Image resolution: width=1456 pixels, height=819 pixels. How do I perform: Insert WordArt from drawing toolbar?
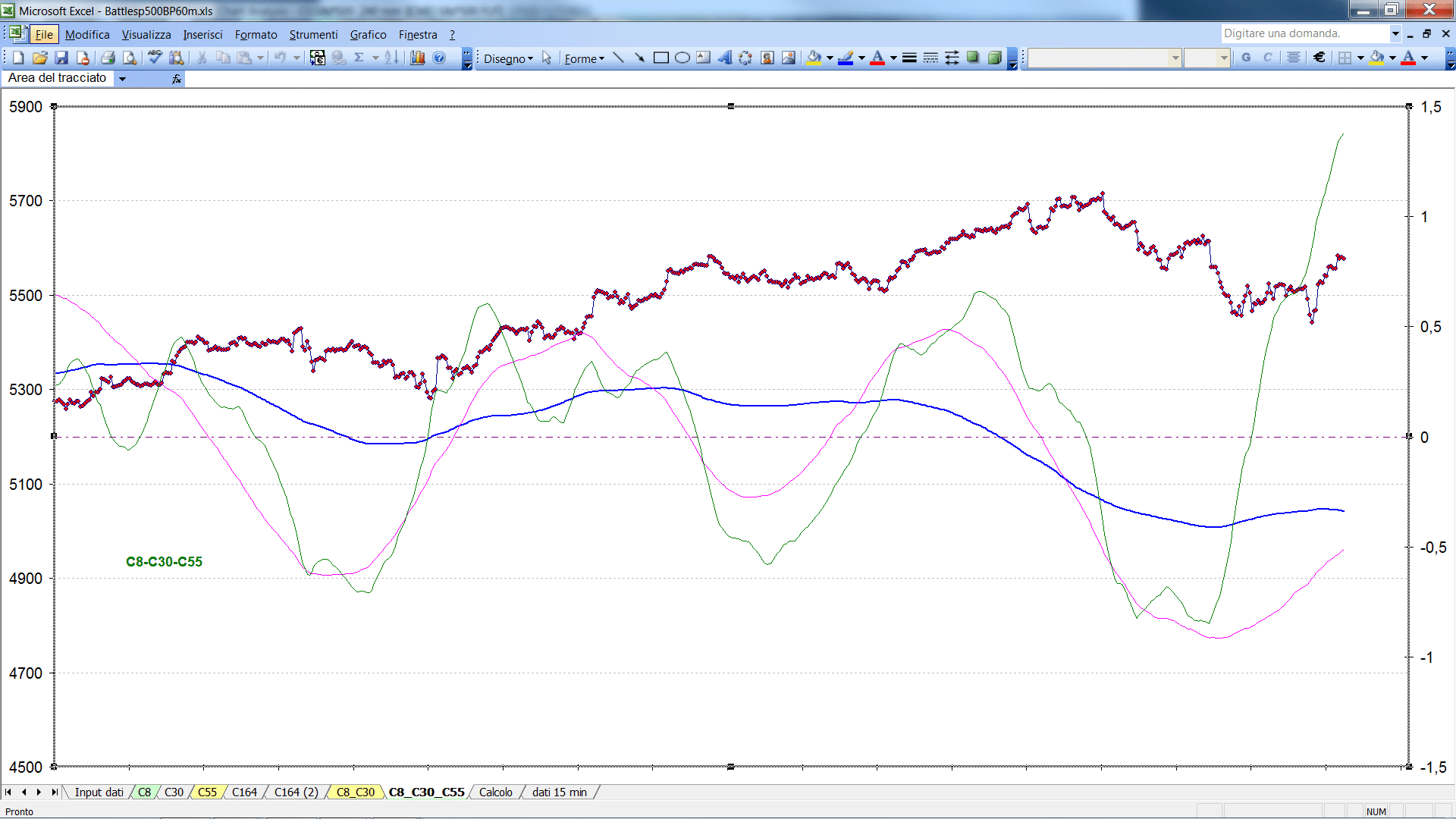[x=724, y=58]
